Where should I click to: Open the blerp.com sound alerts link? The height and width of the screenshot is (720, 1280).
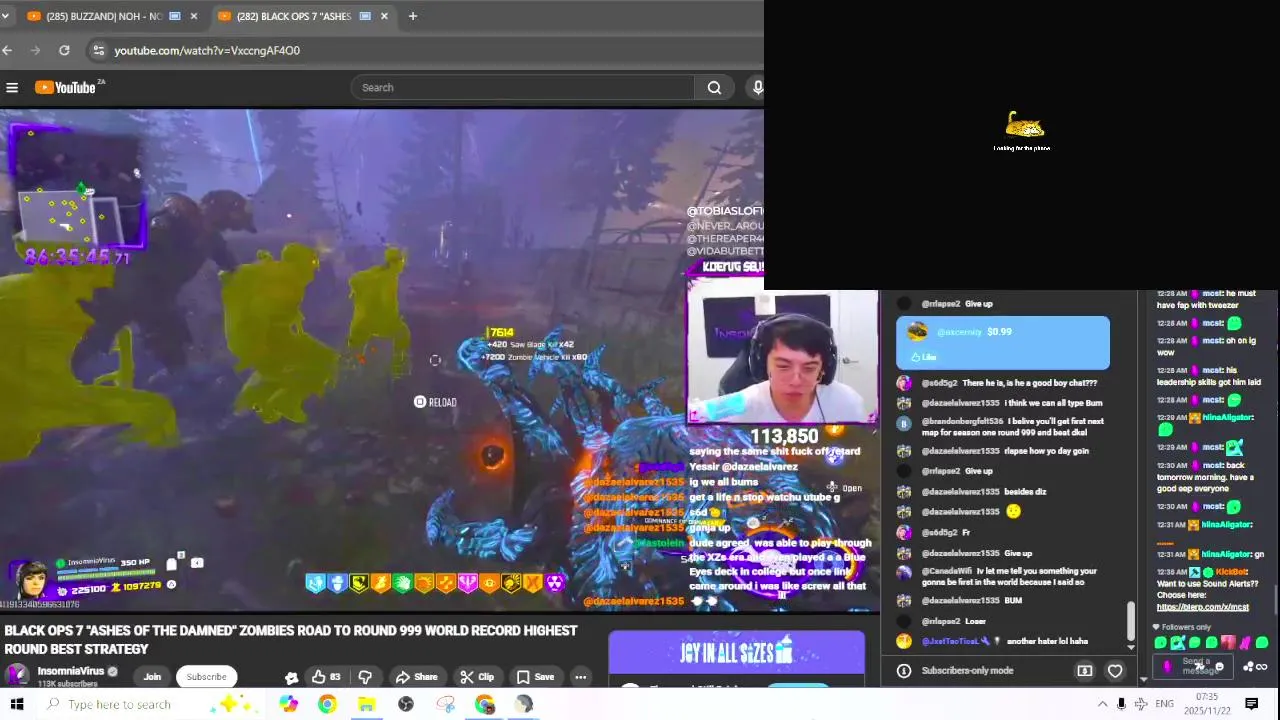(1202, 607)
